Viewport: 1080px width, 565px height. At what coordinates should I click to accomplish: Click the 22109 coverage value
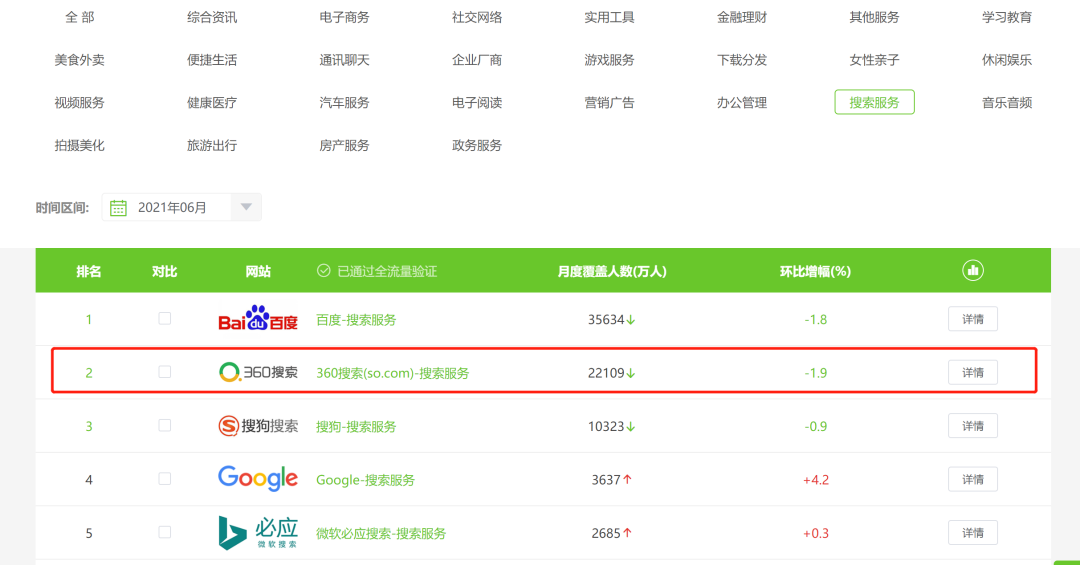point(606,373)
